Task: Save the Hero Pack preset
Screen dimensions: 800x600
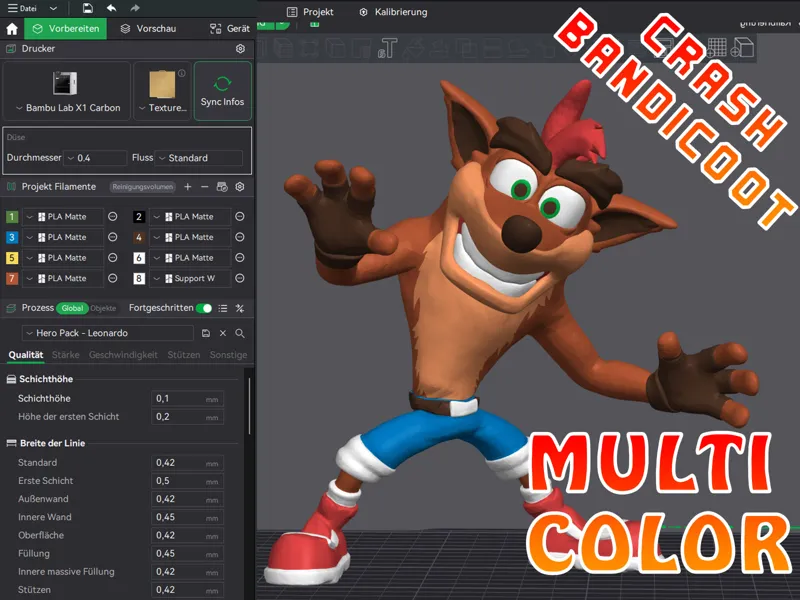Action: 206,333
